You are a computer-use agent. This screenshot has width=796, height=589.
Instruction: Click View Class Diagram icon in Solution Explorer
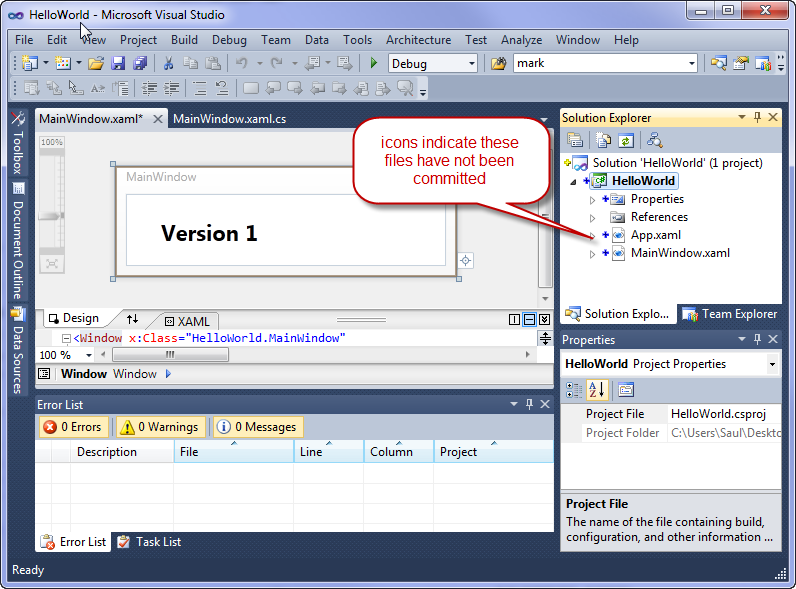click(x=654, y=140)
